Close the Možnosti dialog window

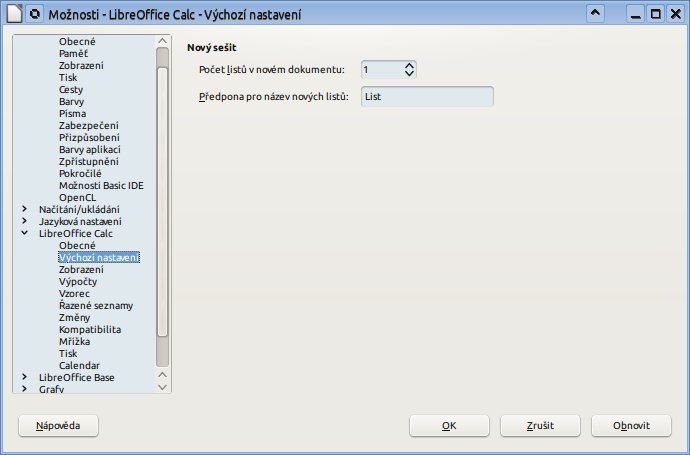point(676,14)
